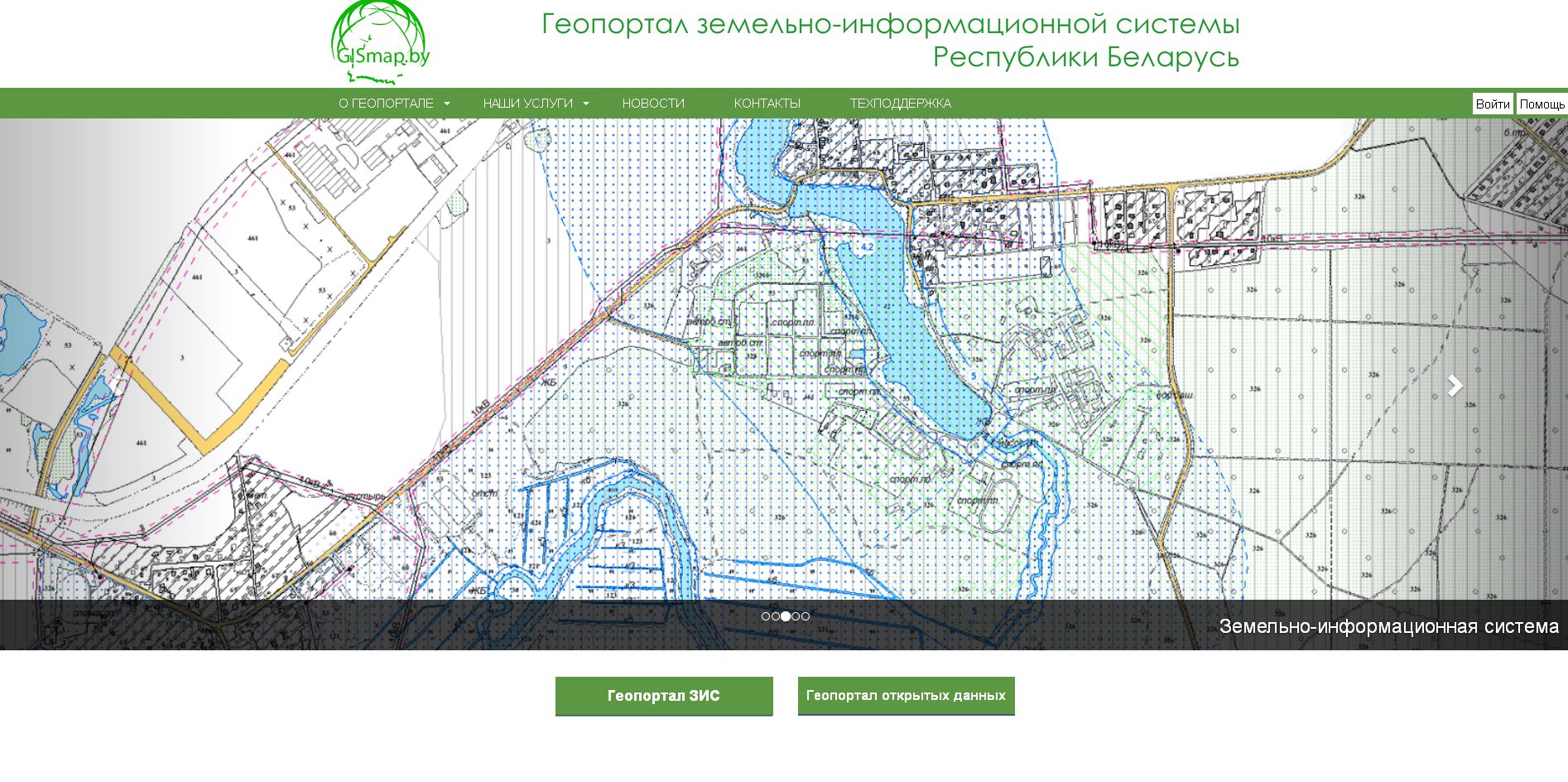The width and height of the screenshot is (1568, 782).
Task: Select the second carousel slide indicator
Action: (776, 616)
